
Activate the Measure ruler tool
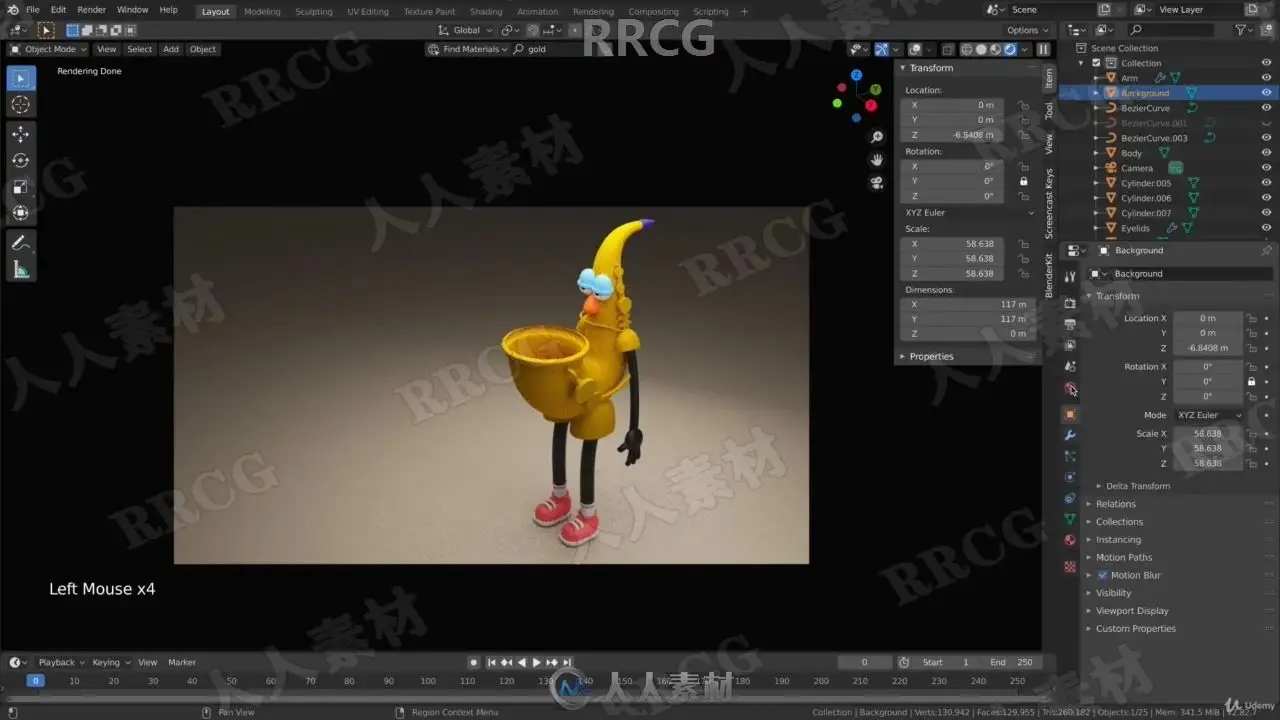[x=21, y=269]
